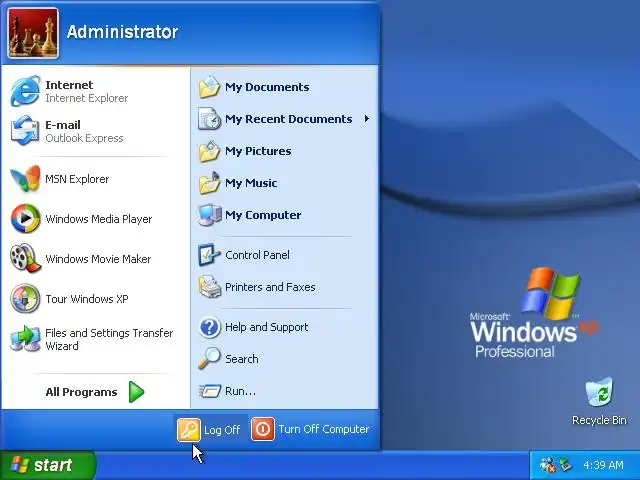Open the 'All Programs' label
This screenshot has width=640, height=480.
81,392
